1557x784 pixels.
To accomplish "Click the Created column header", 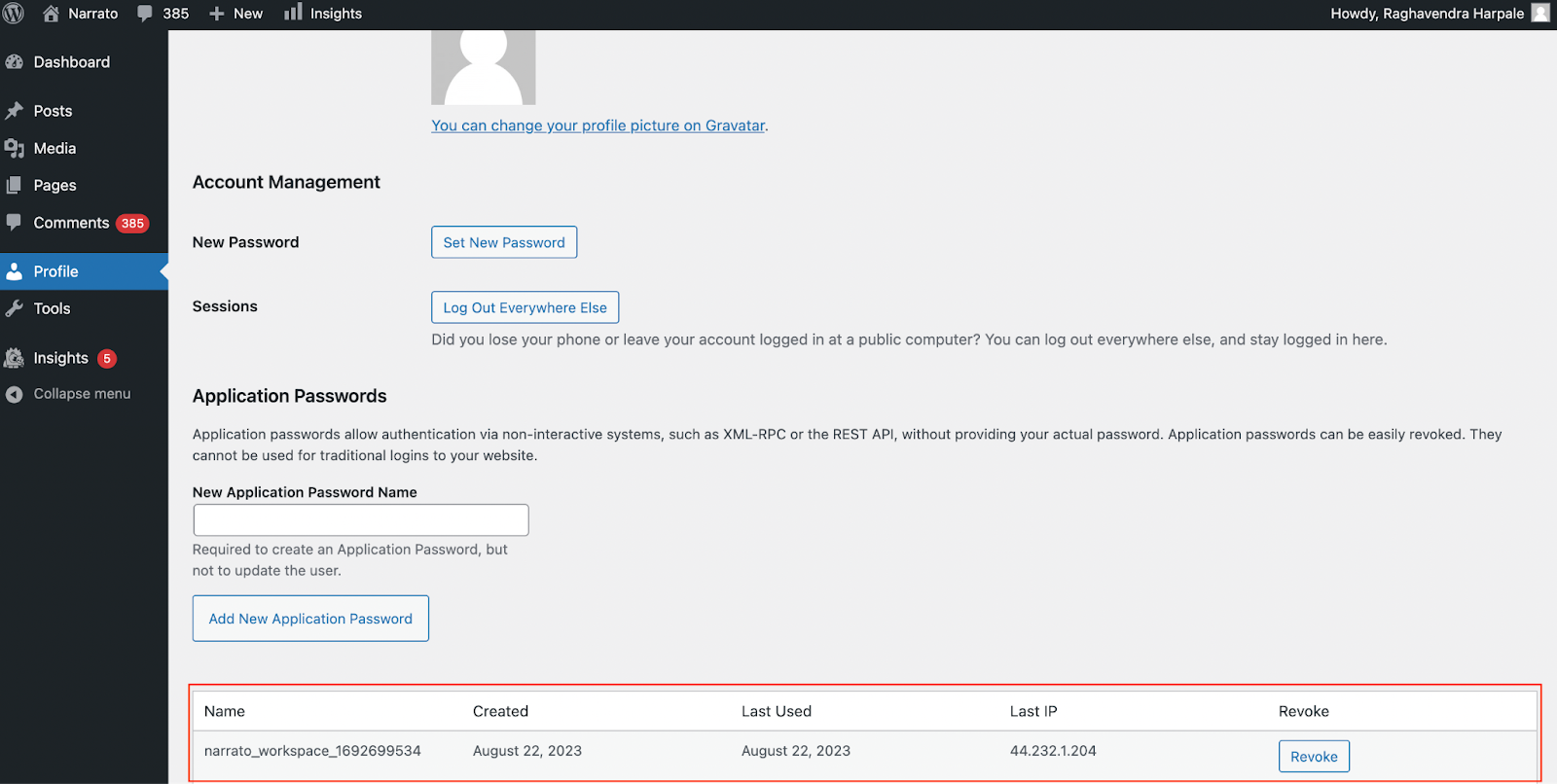I will point(500,711).
